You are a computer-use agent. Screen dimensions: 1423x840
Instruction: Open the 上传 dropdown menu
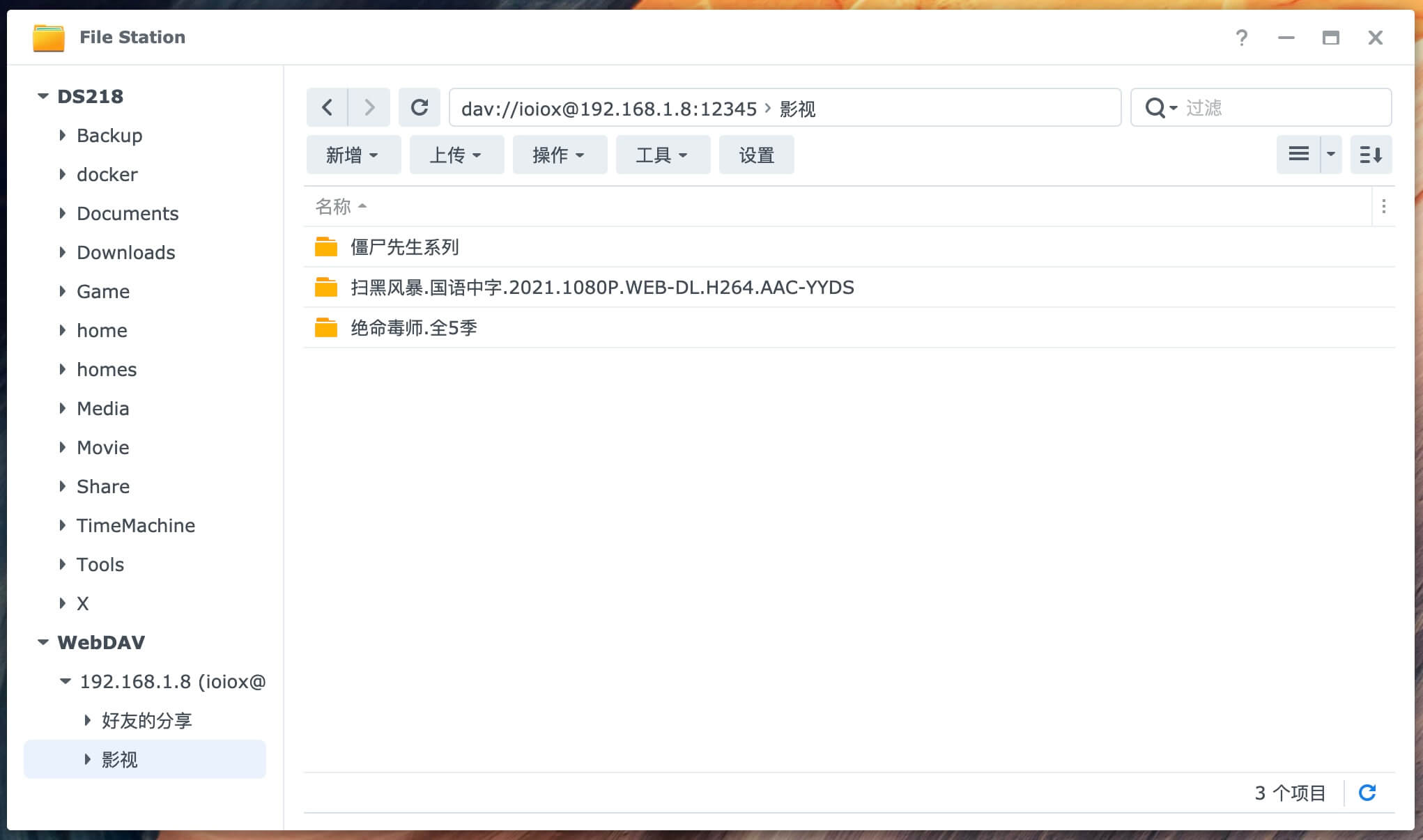[x=456, y=155]
